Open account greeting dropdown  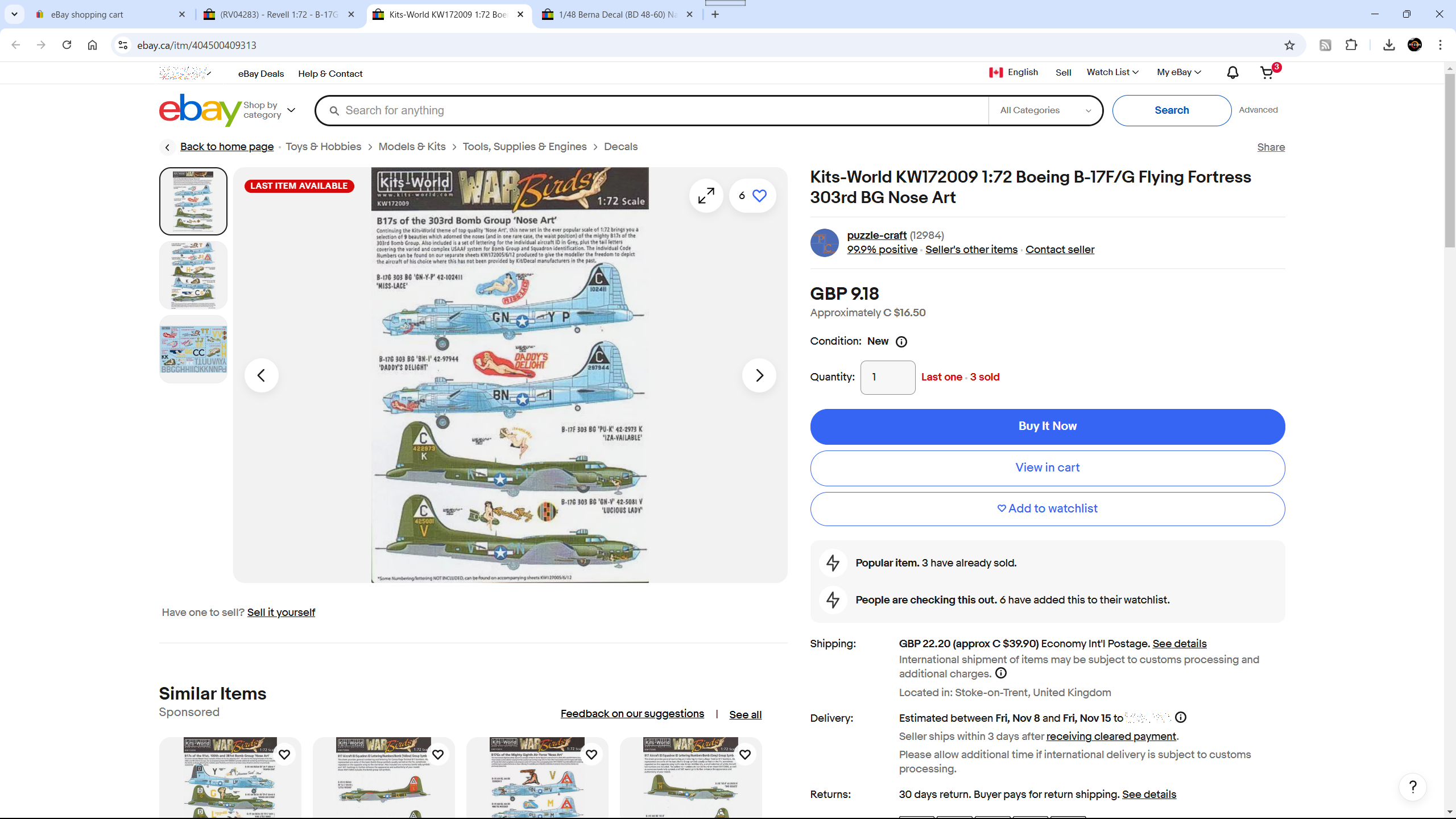point(185,73)
